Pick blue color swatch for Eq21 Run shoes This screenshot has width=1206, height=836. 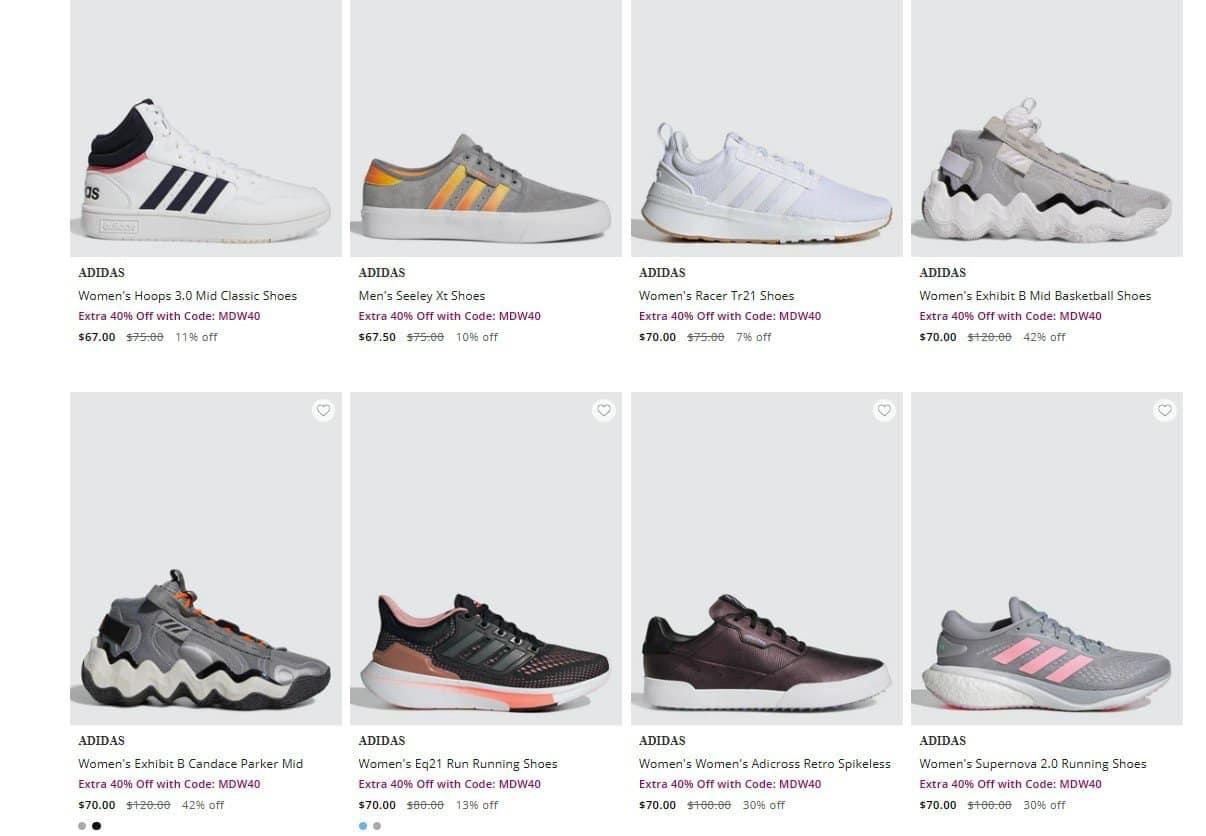pyautogui.click(x=362, y=826)
